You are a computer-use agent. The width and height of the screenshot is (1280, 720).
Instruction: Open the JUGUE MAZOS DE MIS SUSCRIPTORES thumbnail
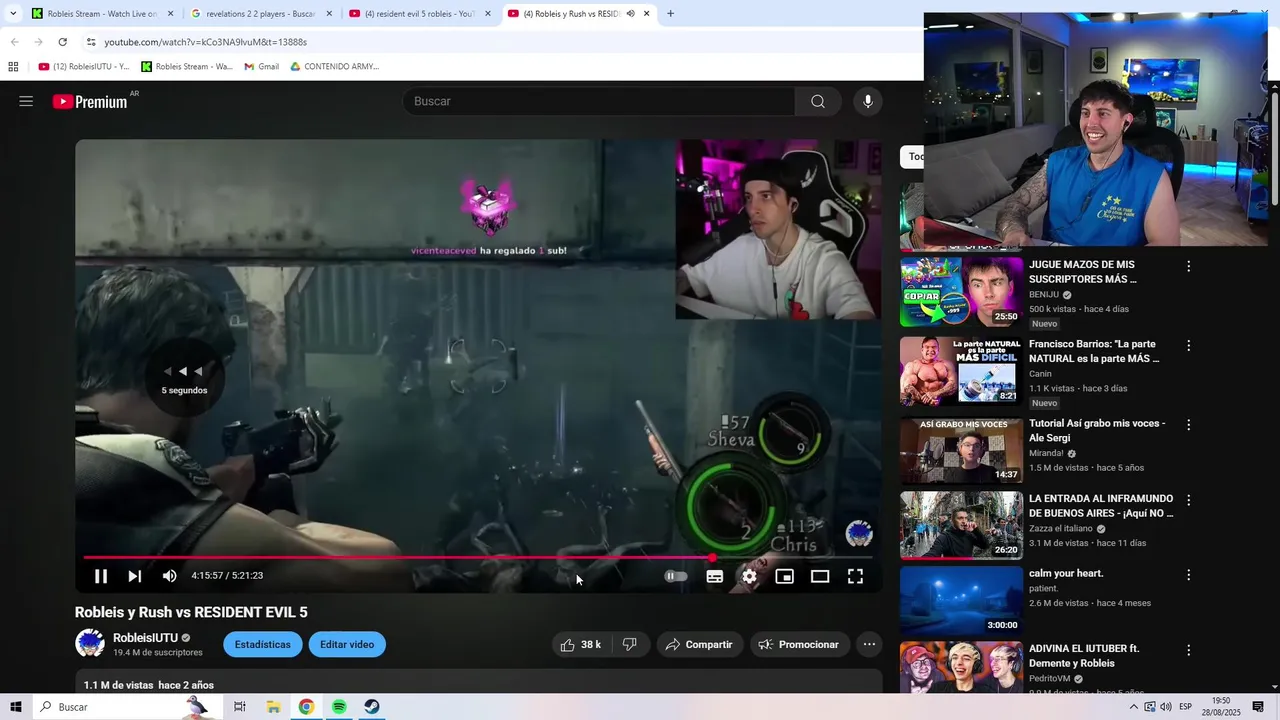click(961, 292)
